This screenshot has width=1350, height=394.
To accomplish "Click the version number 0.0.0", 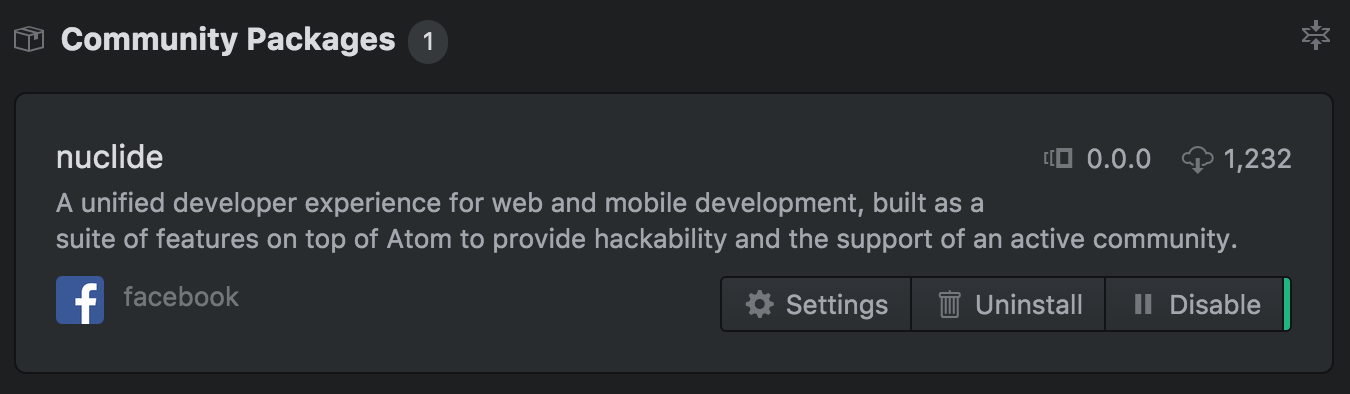I will (1119, 159).
